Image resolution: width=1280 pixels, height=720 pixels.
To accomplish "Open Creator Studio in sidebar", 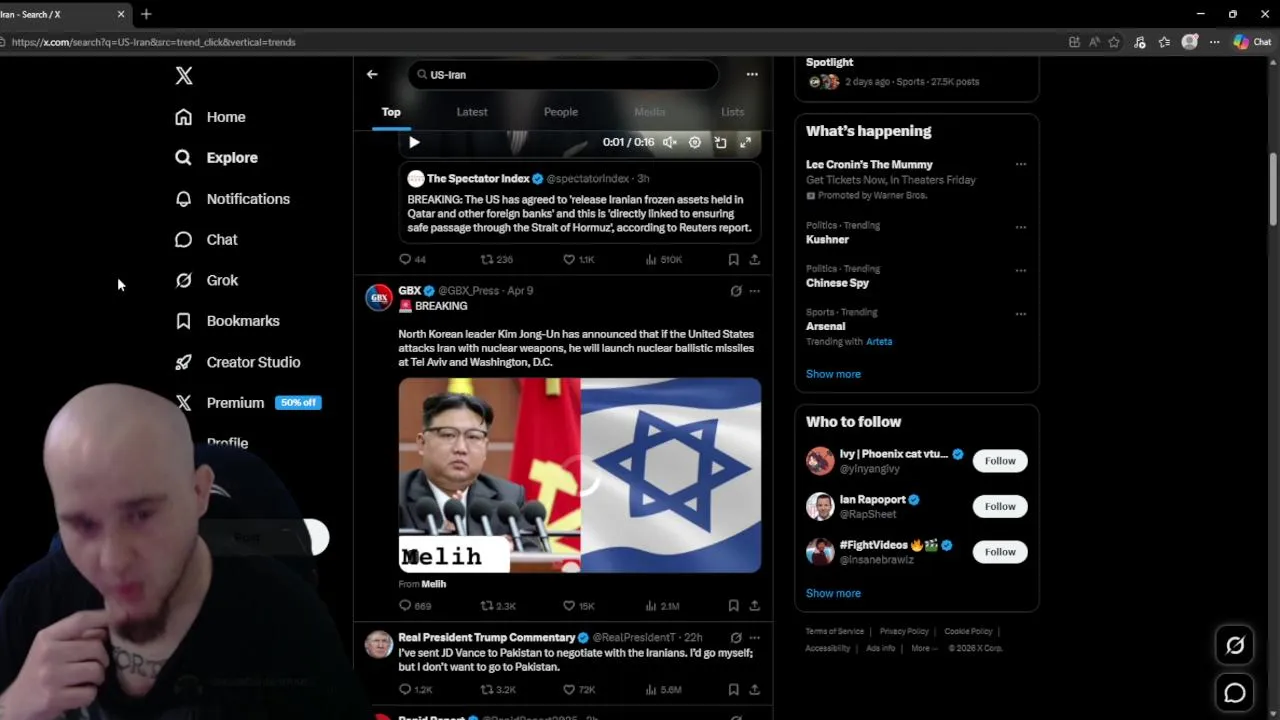I will [x=237, y=362].
